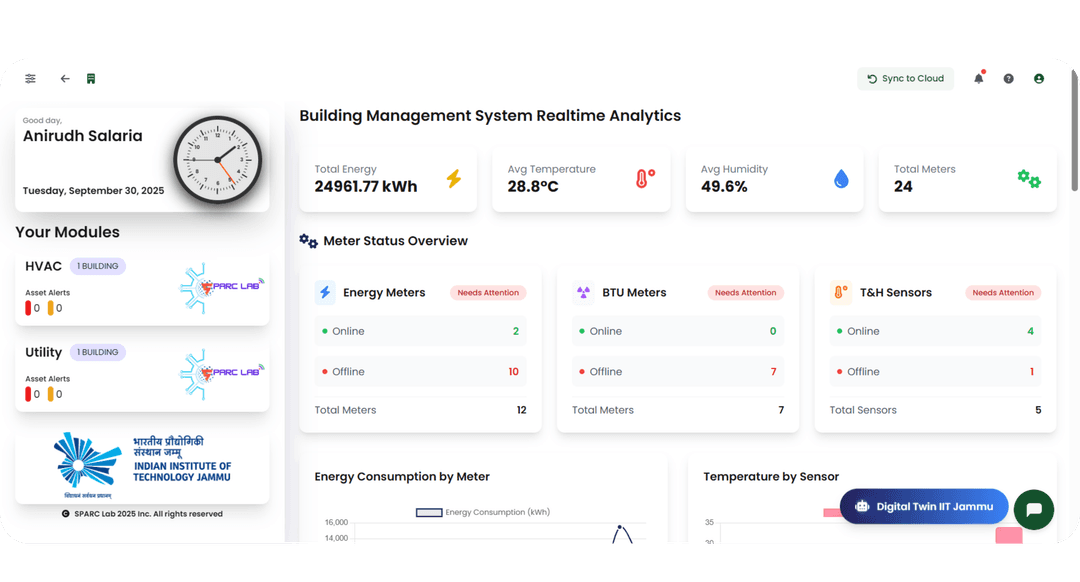Click the analog clock widget
The height and width of the screenshot is (582, 1080).
[x=218, y=160]
